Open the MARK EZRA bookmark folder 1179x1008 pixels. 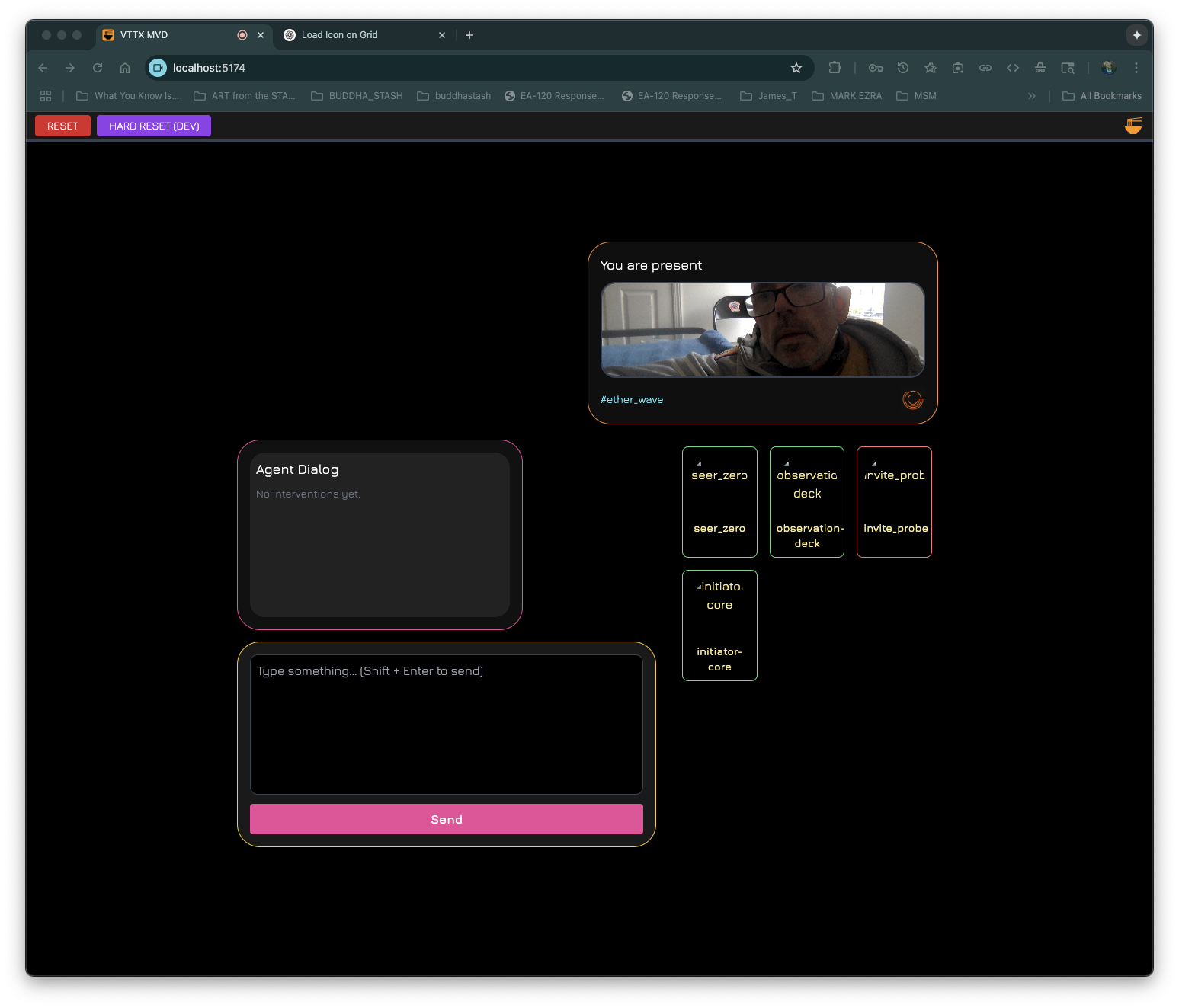coord(847,96)
